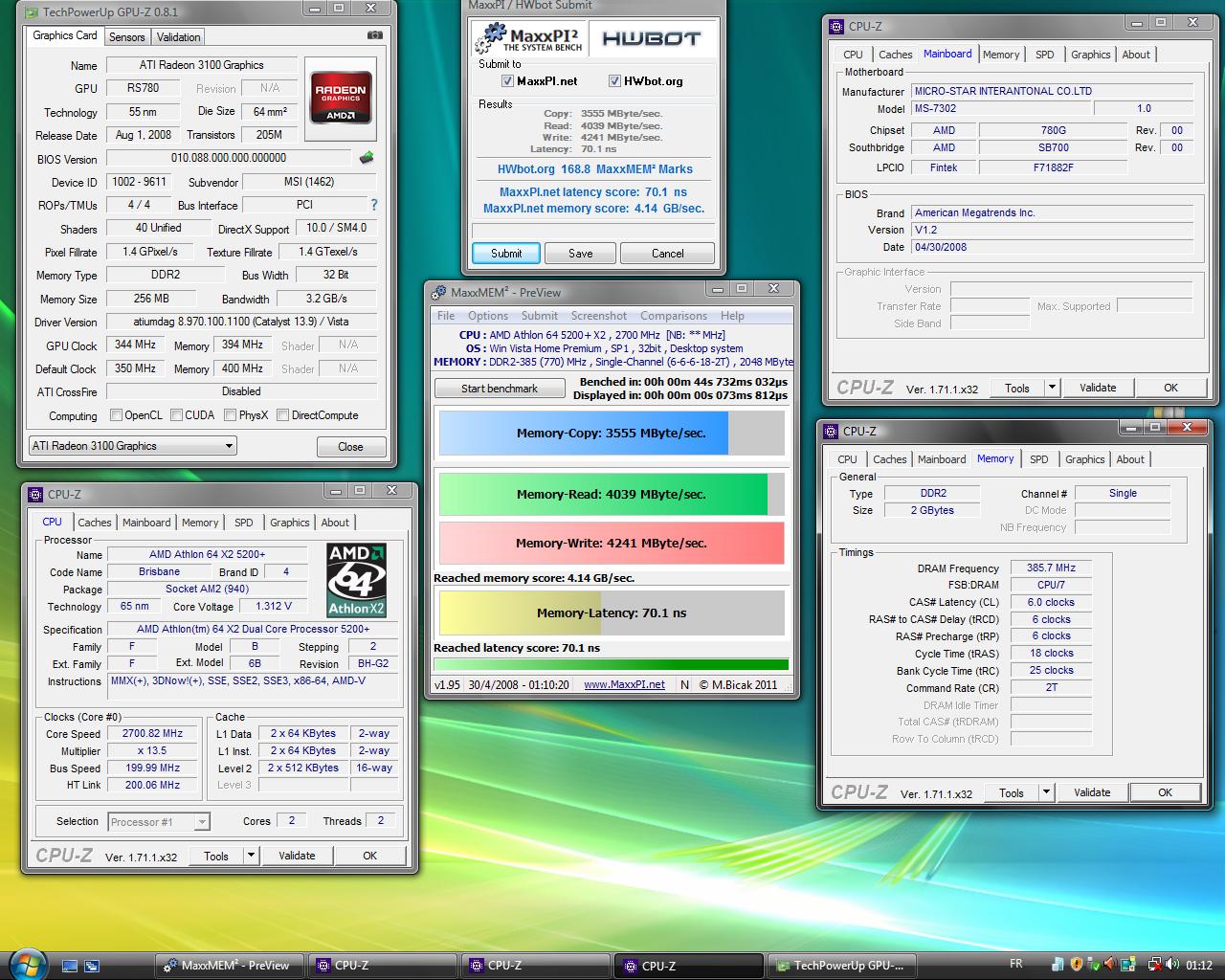This screenshot has height=980, width=1225.
Task: Click CPU-Z CPU window title icon
Action: coord(35,494)
